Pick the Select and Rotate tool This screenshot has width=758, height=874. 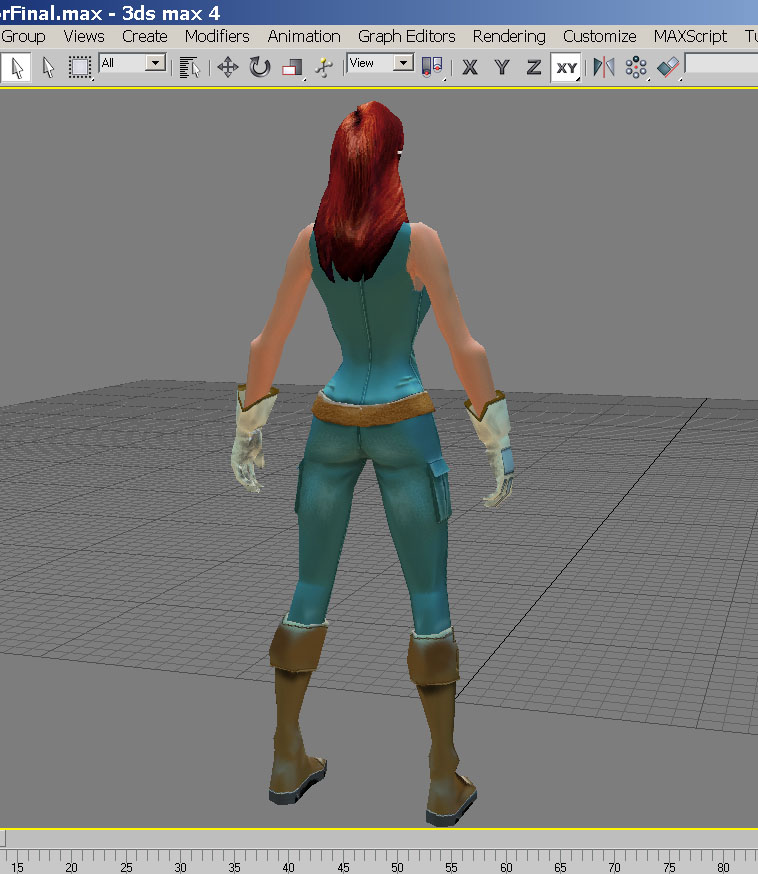coord(260,67)
